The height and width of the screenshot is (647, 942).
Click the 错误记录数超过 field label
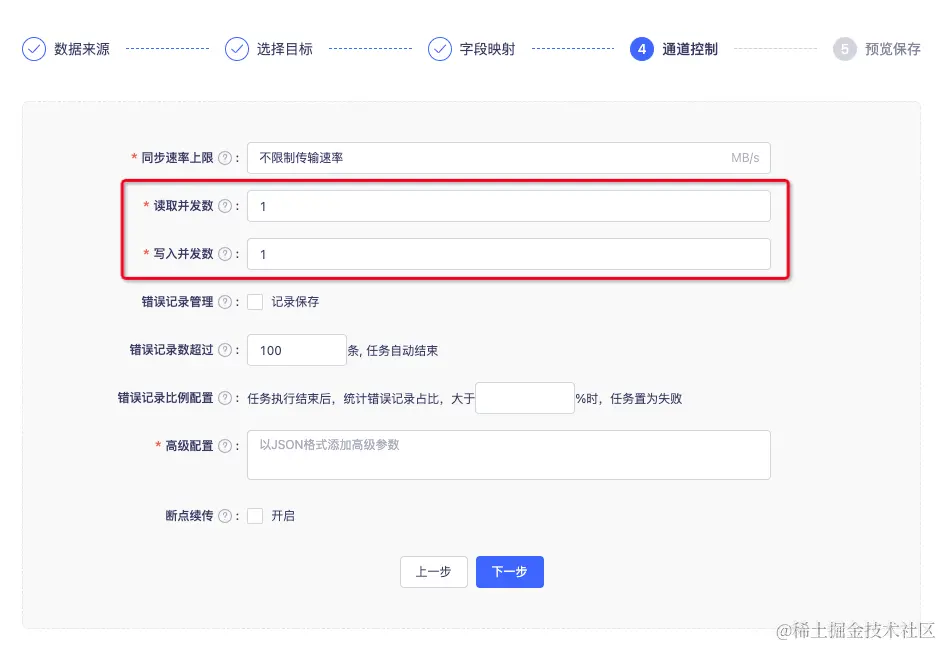click(x=171, y=350)
